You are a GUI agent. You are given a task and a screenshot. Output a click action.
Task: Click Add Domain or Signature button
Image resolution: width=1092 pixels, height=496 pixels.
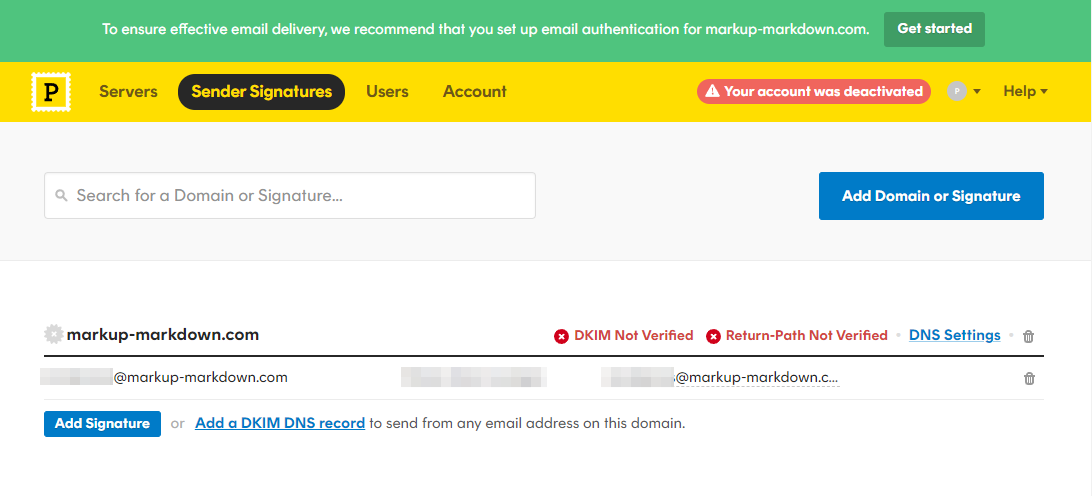pyautogui.click(x=931, y=196)
